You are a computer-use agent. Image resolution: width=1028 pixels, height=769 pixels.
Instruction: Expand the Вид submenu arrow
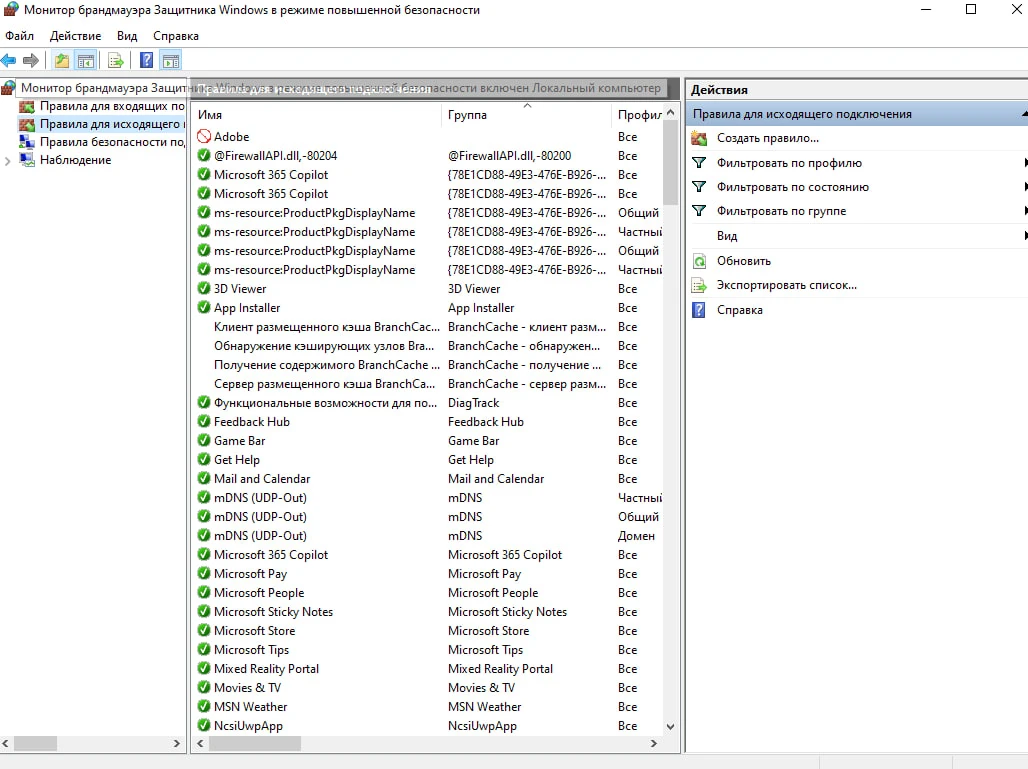(1025, 235)
